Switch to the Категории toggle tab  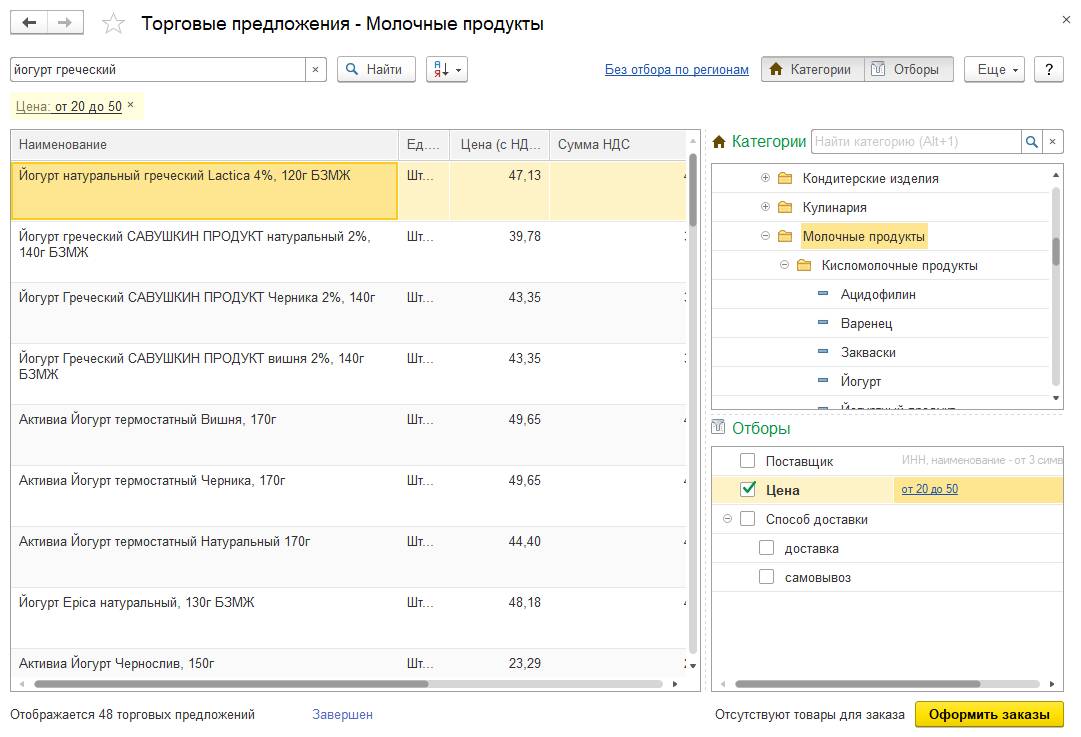[811, 70]
